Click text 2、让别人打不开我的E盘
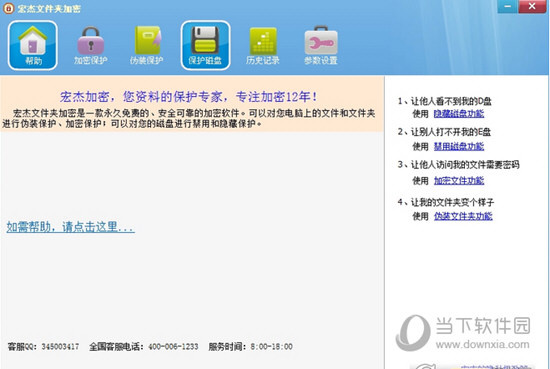This screenshot has height=369, width=550. (444, 132)
